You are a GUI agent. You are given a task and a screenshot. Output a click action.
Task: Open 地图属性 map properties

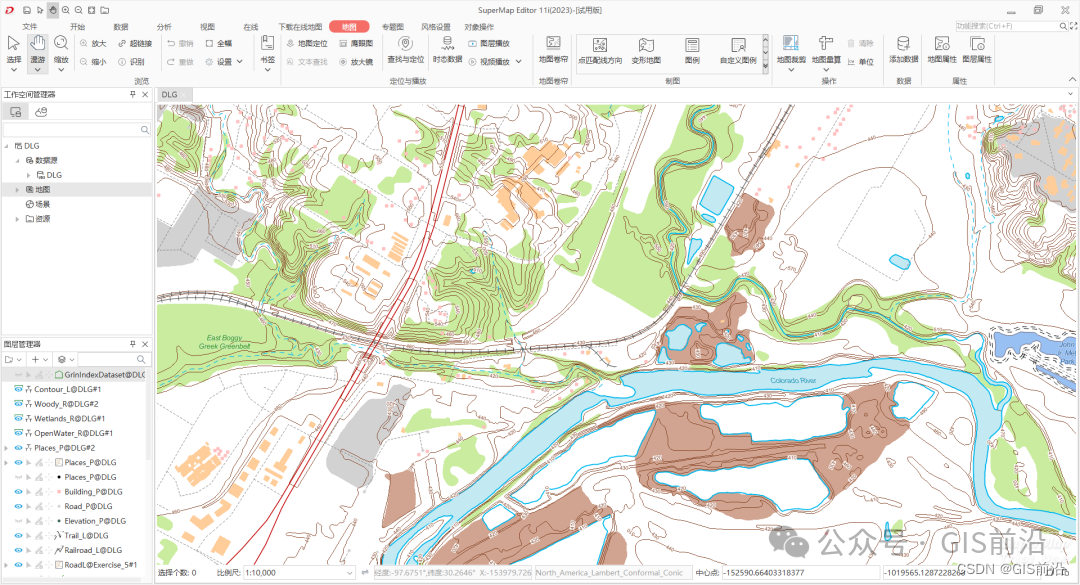942,50
